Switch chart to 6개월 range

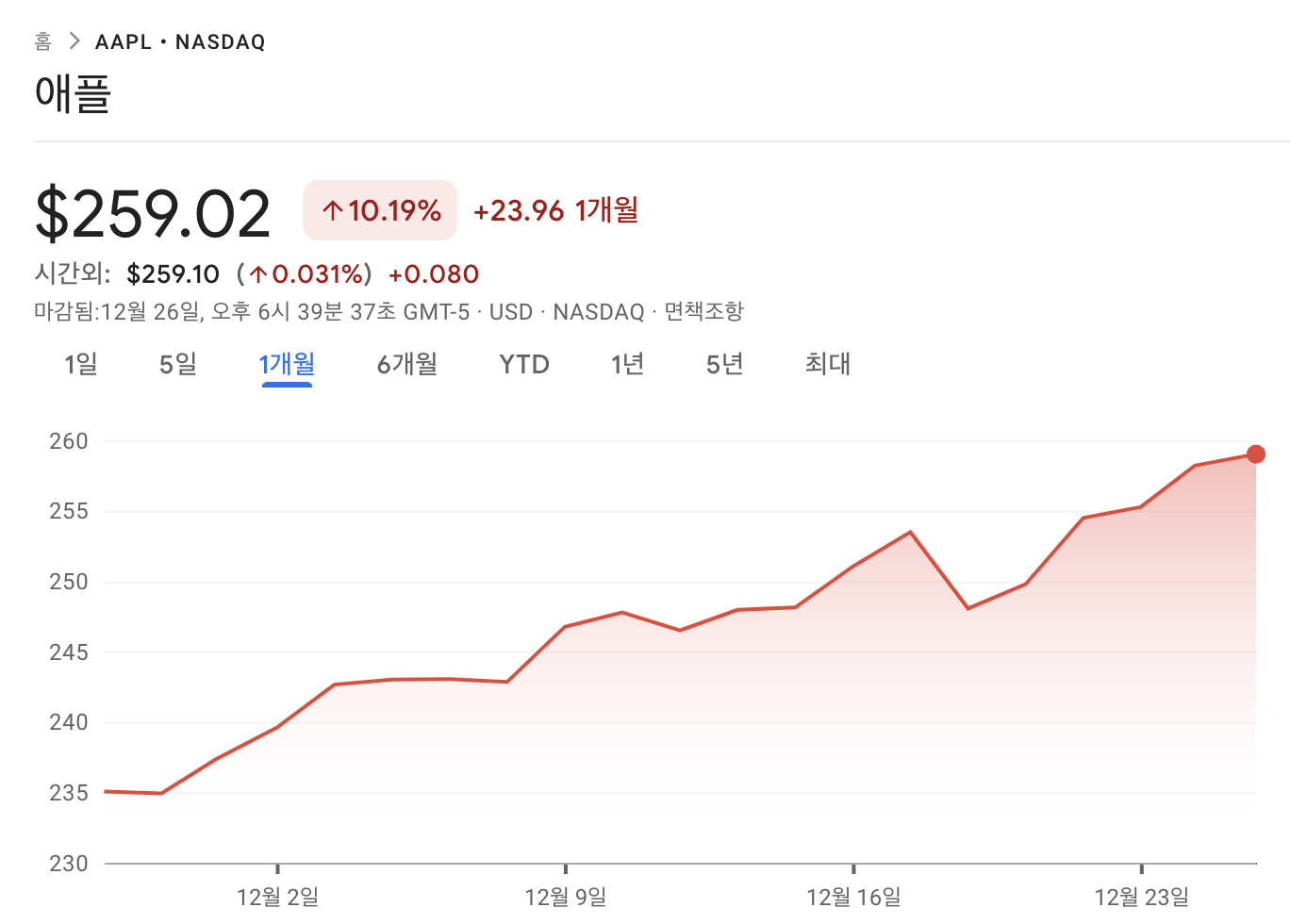coord(407,364)
